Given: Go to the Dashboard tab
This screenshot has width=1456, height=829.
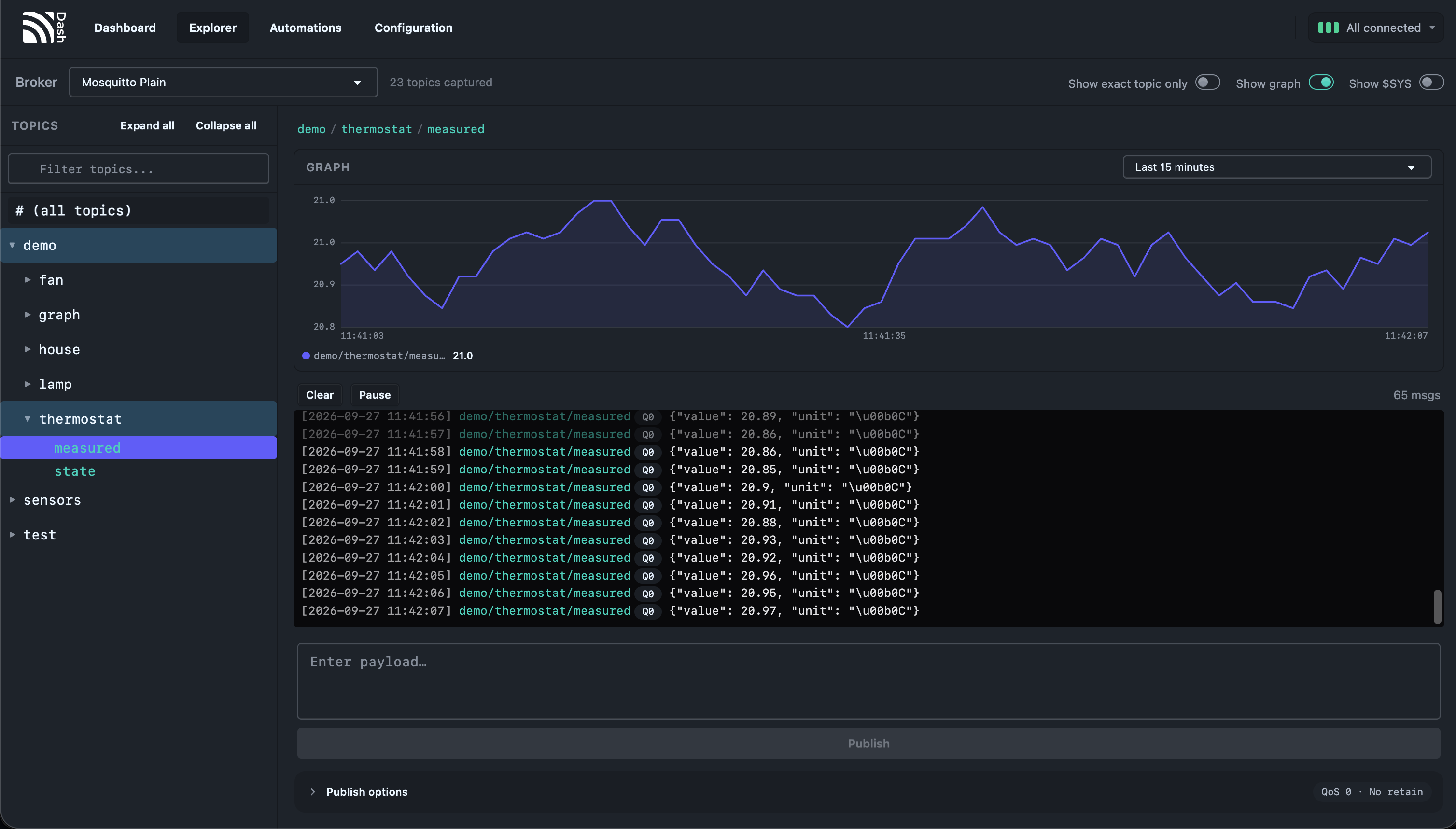Looking at the screenshot, I should click(125, 28).
